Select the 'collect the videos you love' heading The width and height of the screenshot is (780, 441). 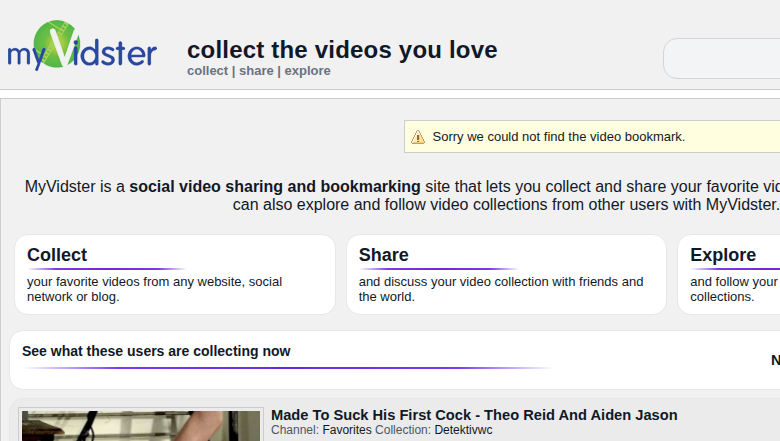(x=341, y=49)
